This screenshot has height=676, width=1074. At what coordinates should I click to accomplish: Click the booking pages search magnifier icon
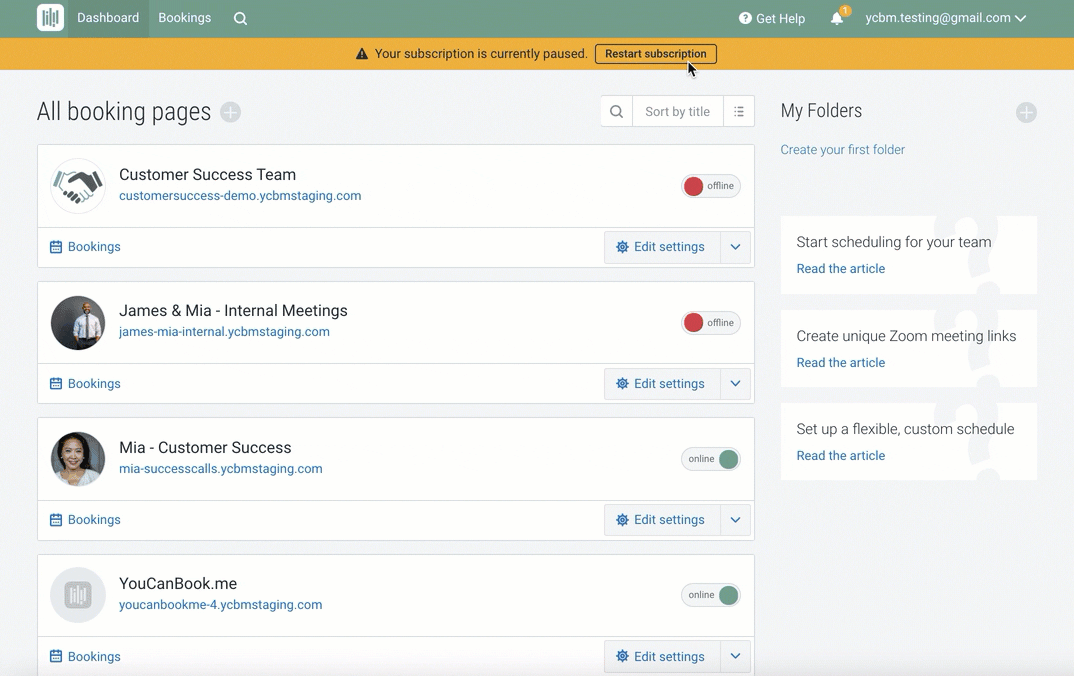pos(616,112)
